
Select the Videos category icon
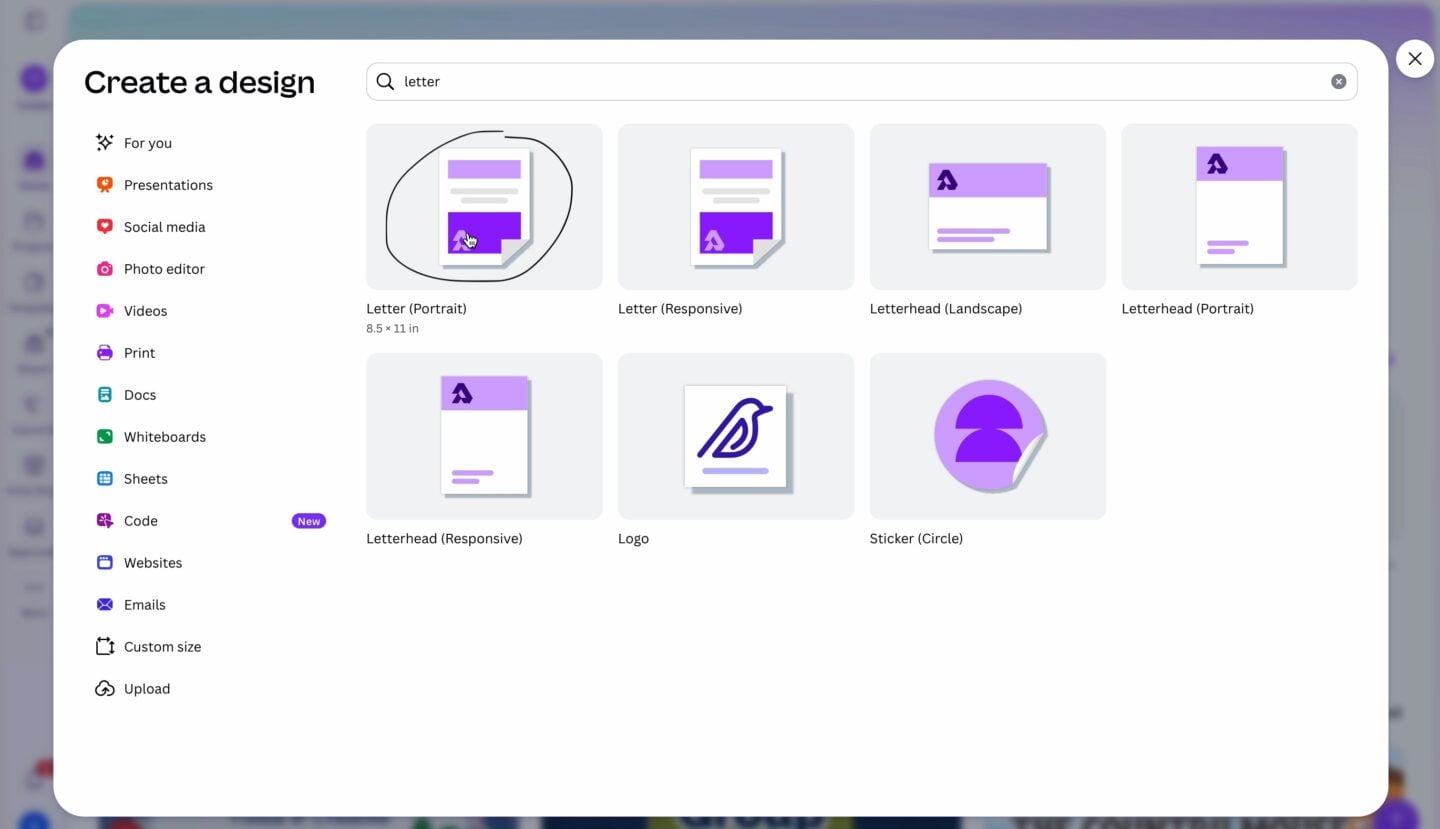pos(104,311)
